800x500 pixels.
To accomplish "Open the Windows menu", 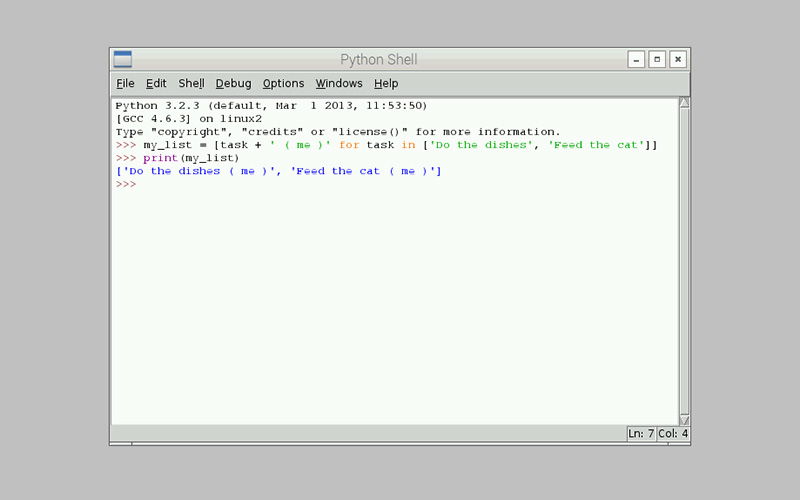I will (x=339, y=83).
